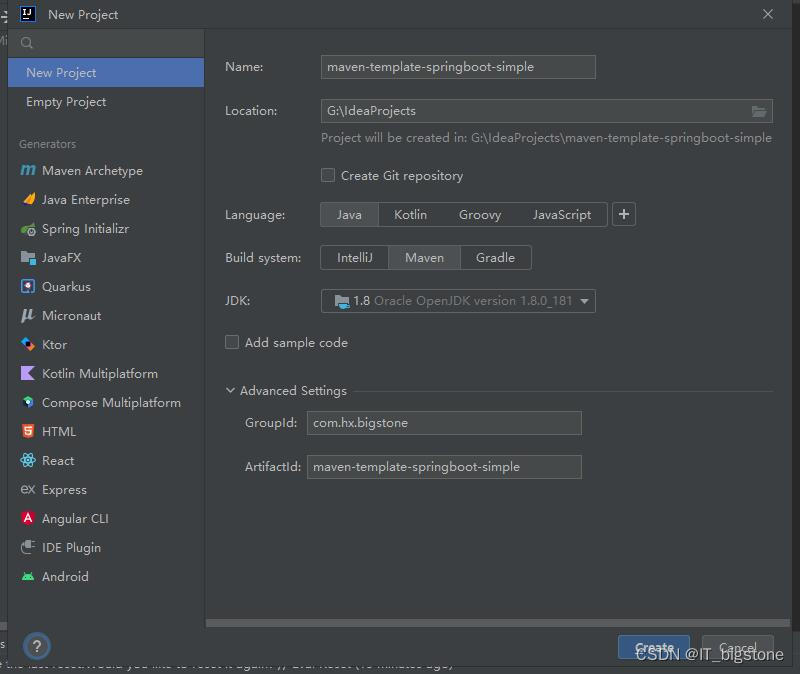Click the generator search field
The width and height of the screenshot is (800, 674).
[x=106, y=43]
